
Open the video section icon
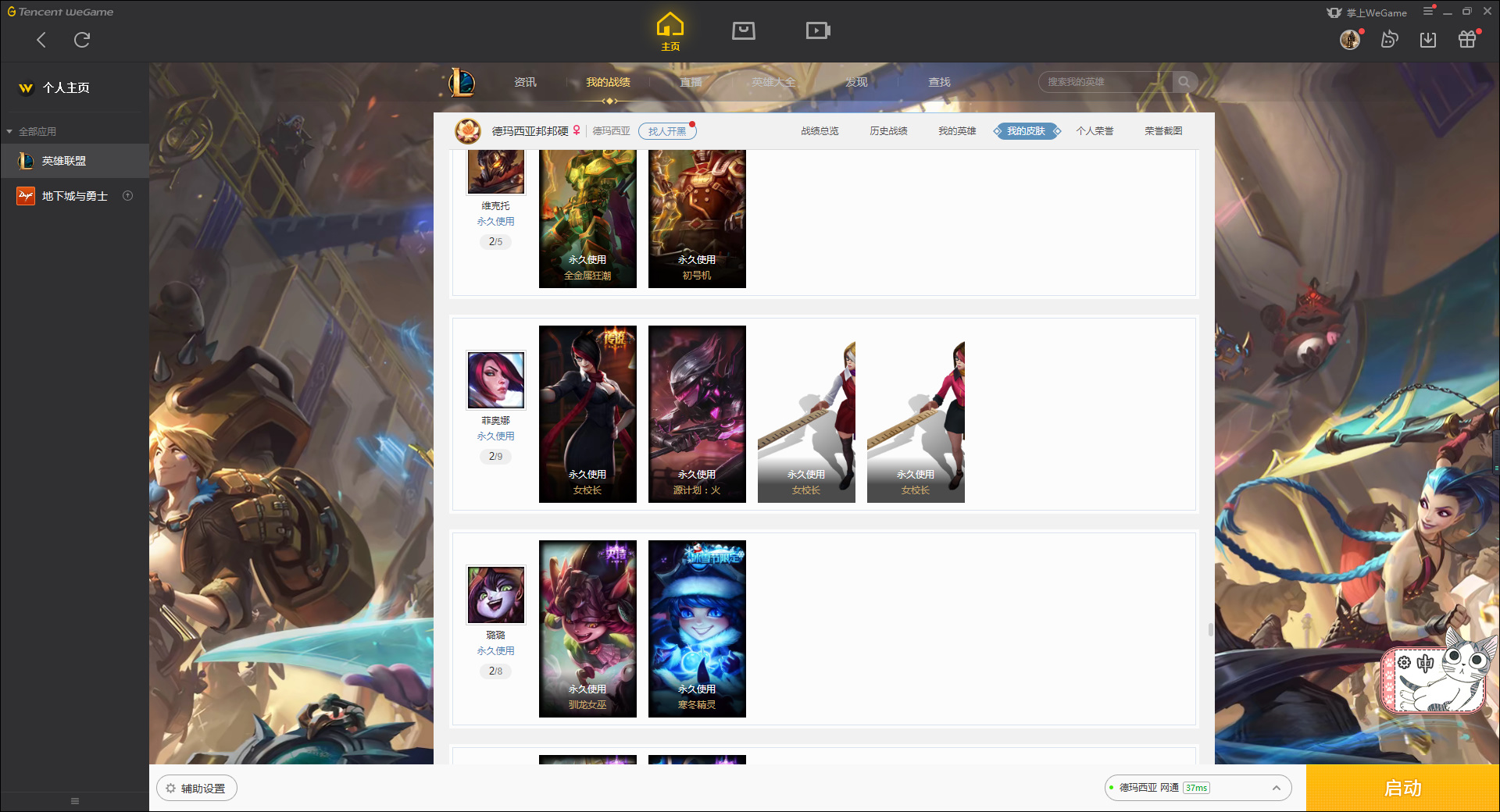point(818,30)
